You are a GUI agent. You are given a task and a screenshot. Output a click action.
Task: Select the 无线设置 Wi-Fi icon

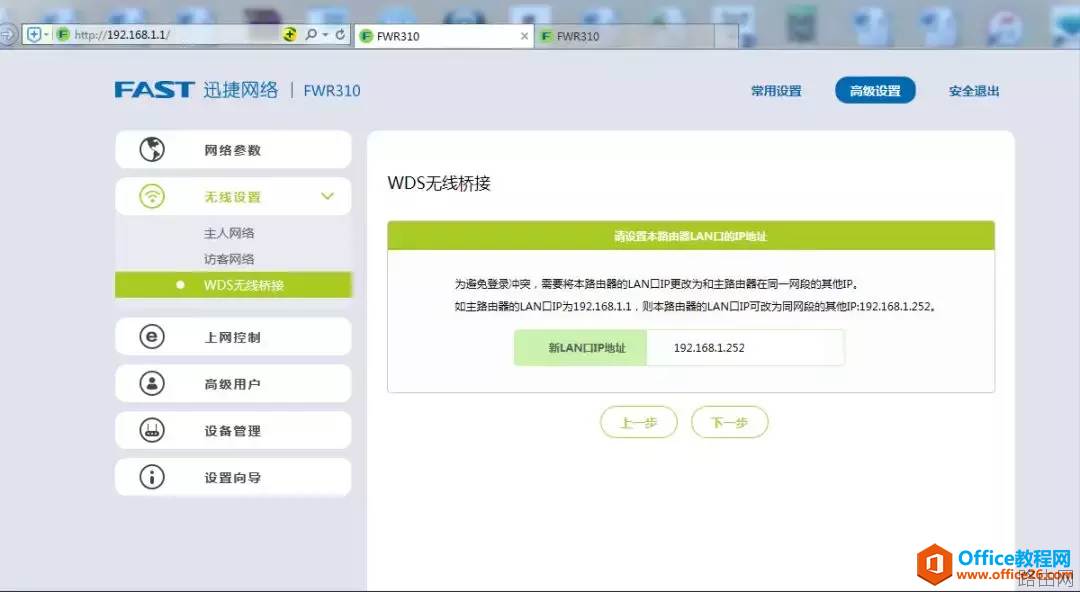coord(152,196)
